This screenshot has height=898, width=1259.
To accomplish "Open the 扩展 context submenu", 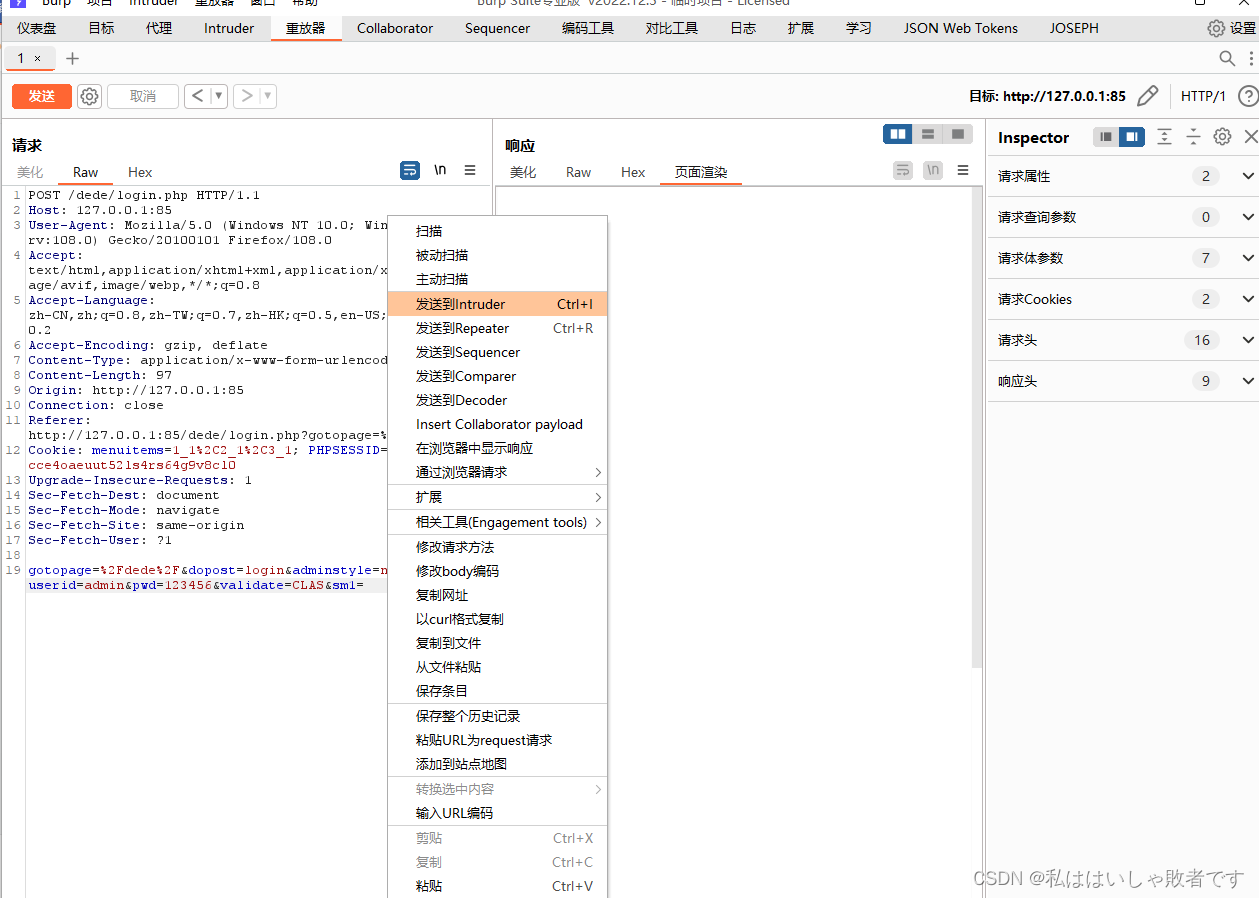I will [x=497, y=497].
